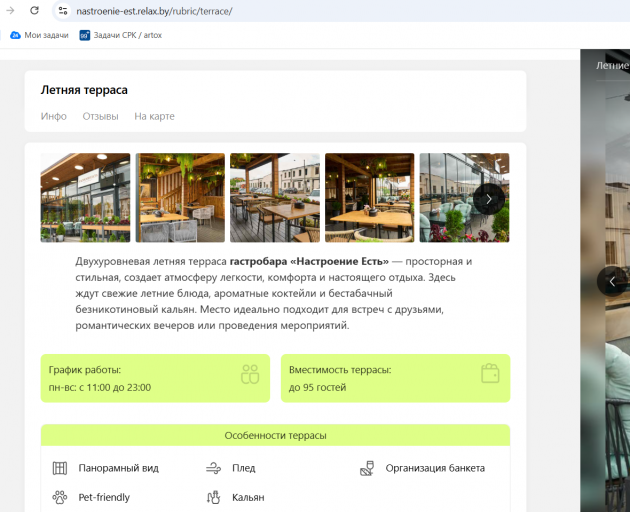Go forward with the browser arrow icon
The width and height of the screenshot is (630, 512).
click(x=10, y=10)
